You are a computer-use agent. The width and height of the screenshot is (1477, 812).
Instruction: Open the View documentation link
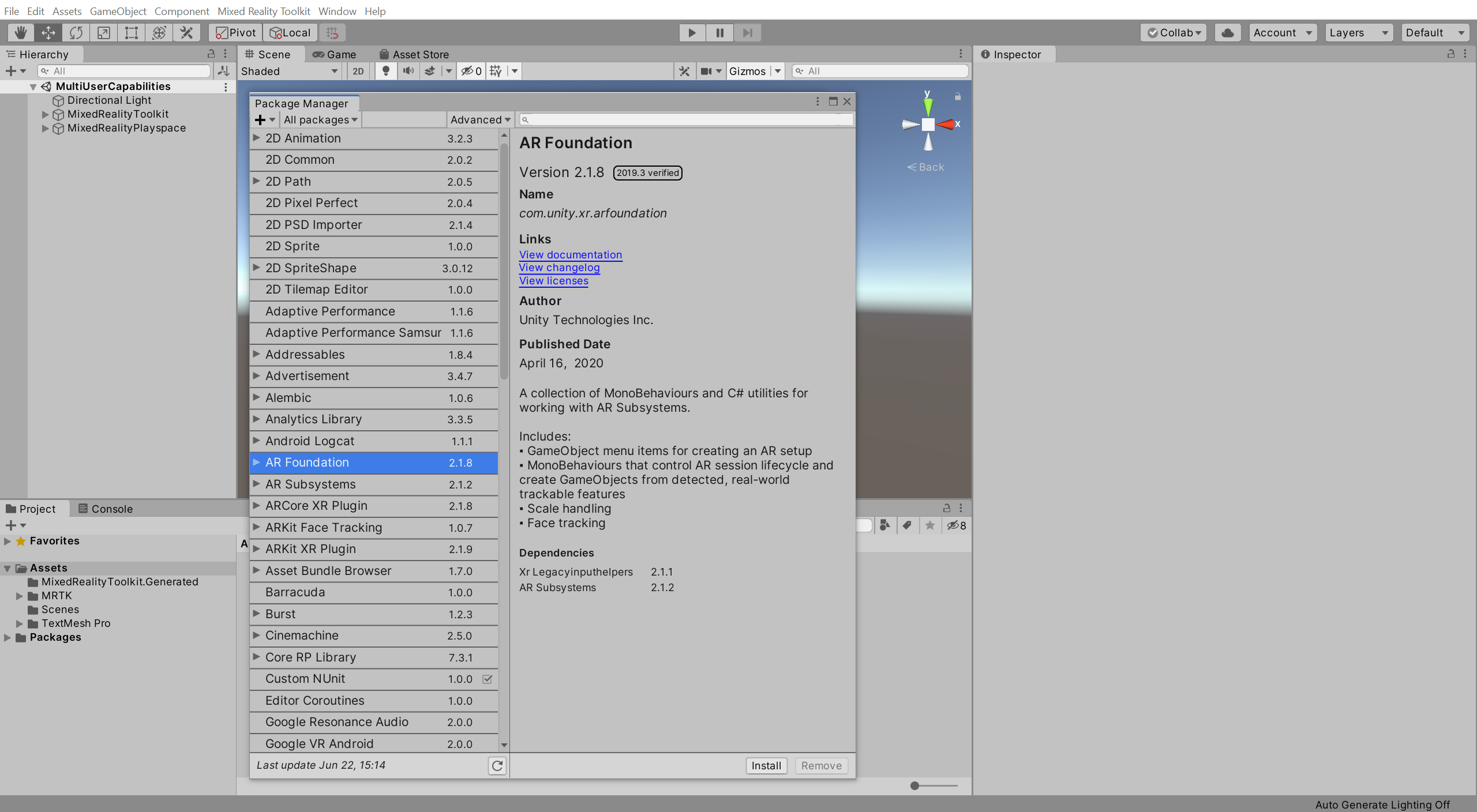(570, 254)
